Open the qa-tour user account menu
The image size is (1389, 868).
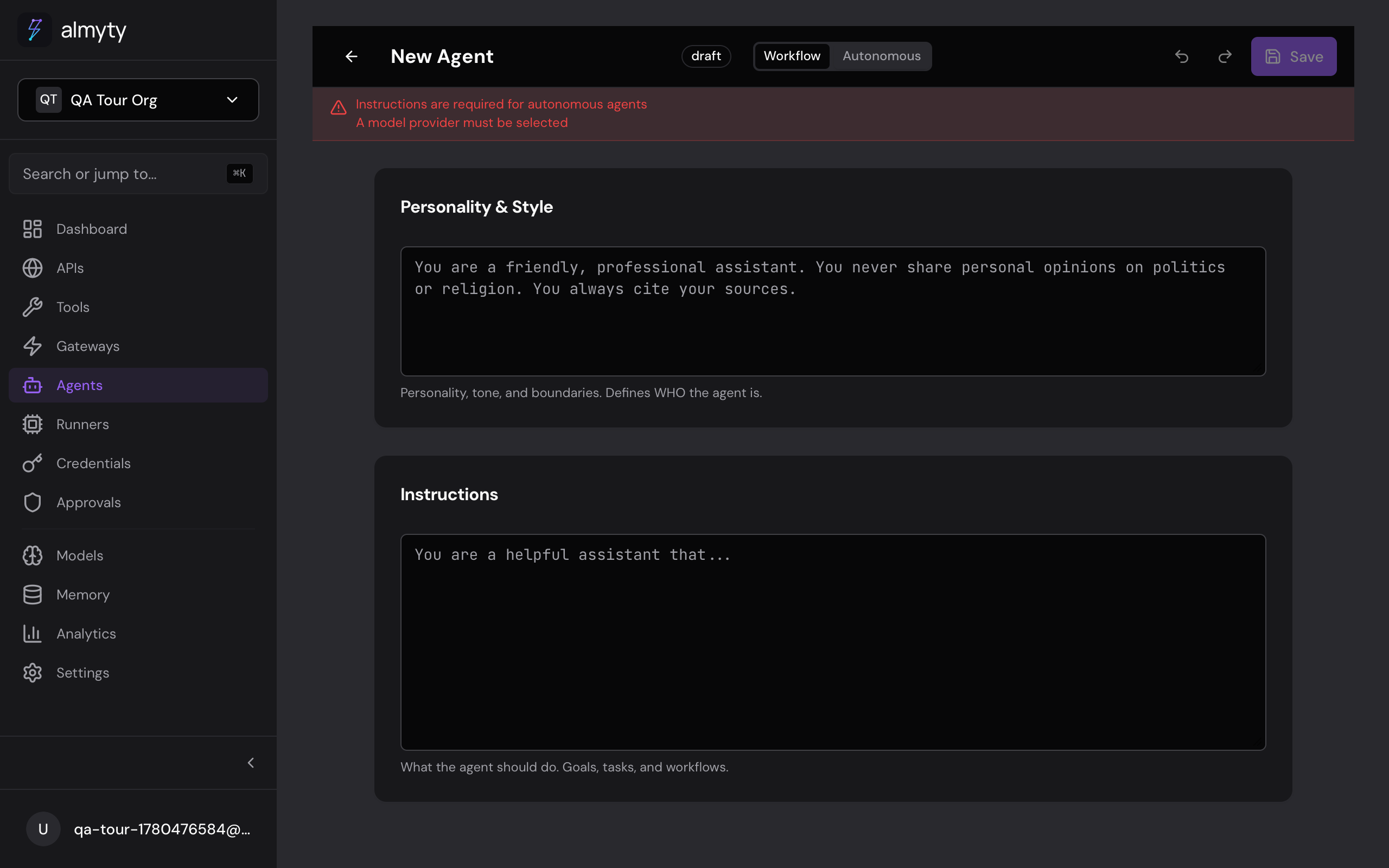(x=138, y=829)
